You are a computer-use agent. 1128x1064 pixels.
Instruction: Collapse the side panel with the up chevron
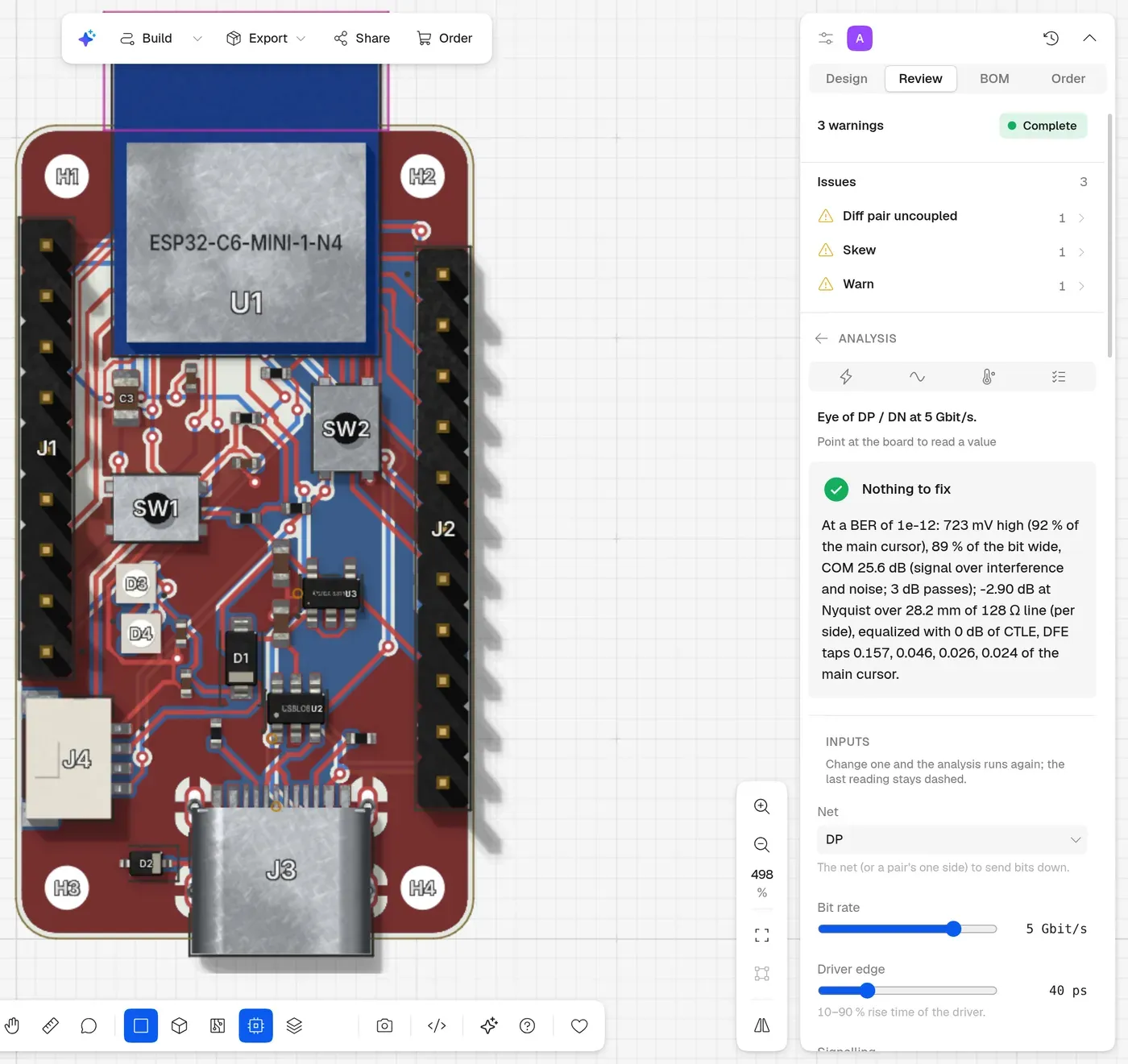point(1089,38)
